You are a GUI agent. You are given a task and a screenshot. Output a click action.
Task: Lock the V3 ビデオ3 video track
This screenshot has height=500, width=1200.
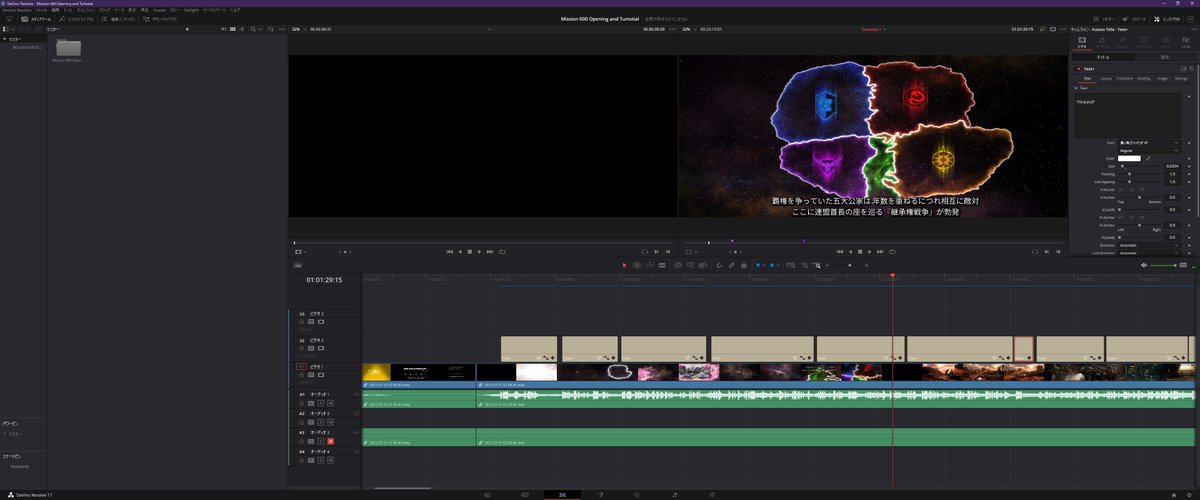point(300,321)
